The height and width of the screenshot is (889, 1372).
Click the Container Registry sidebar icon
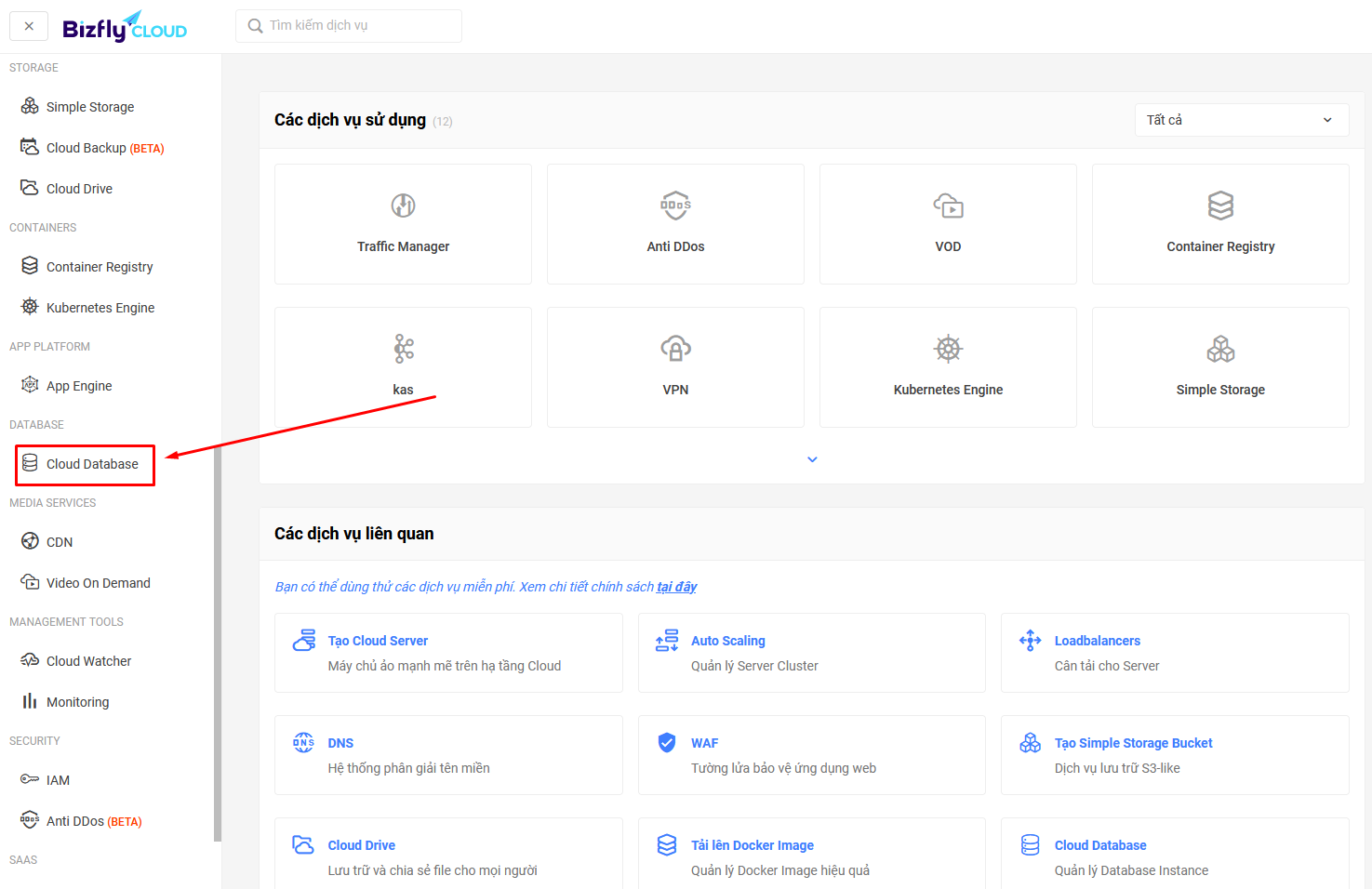pos(30,266)
